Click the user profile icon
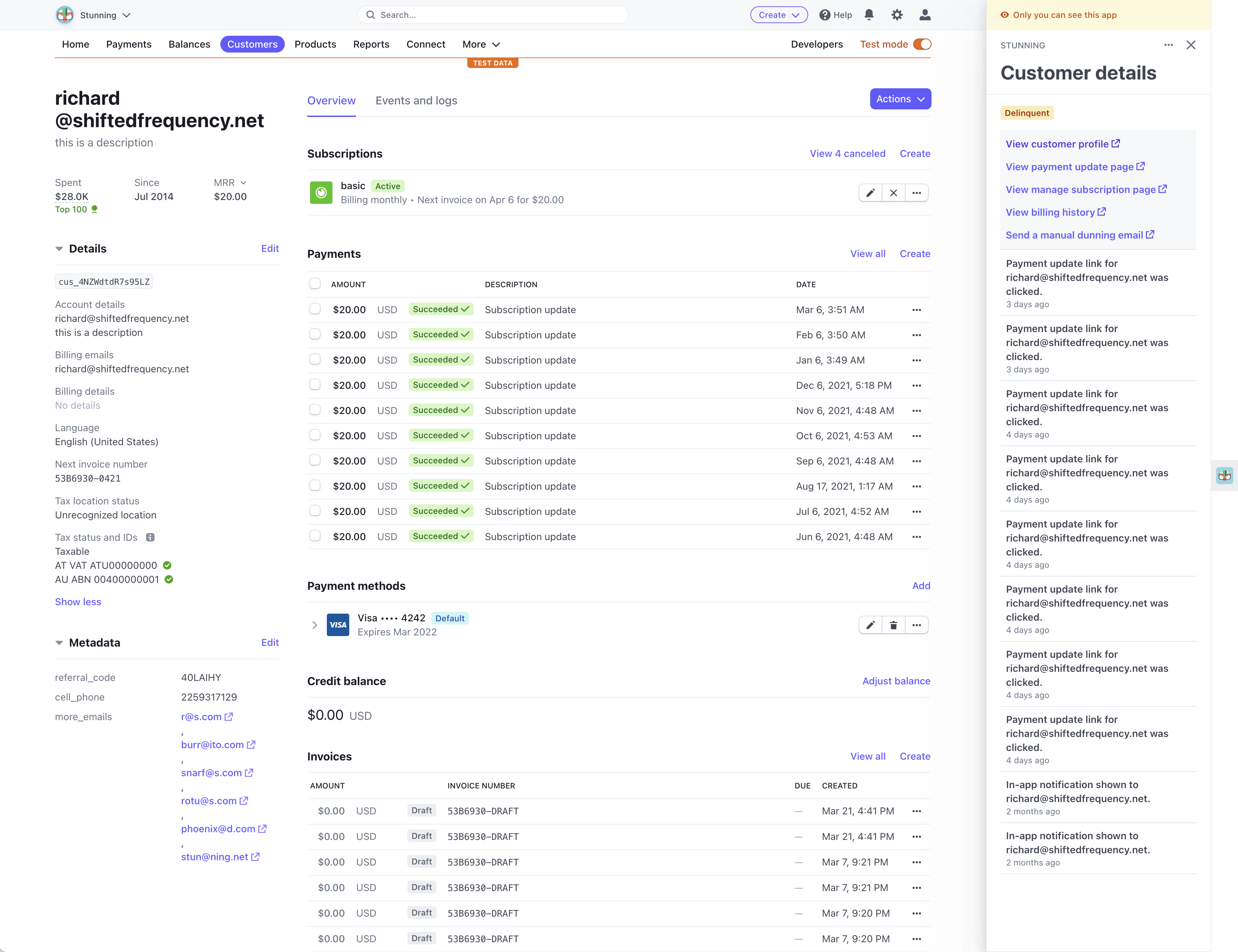The image size is (1238, 952). coord(925,15)
